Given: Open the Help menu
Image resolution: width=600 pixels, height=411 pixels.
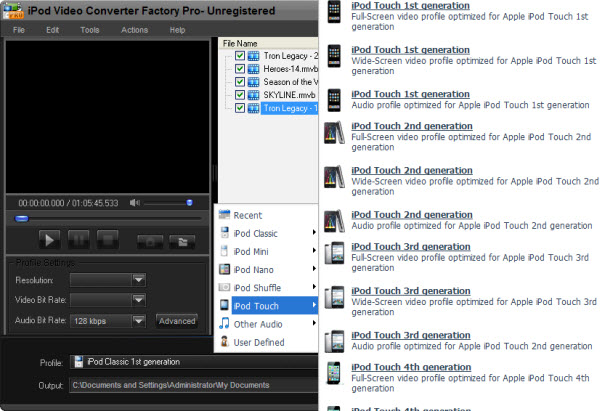Looking at the screenshot, I should point(177,30).
